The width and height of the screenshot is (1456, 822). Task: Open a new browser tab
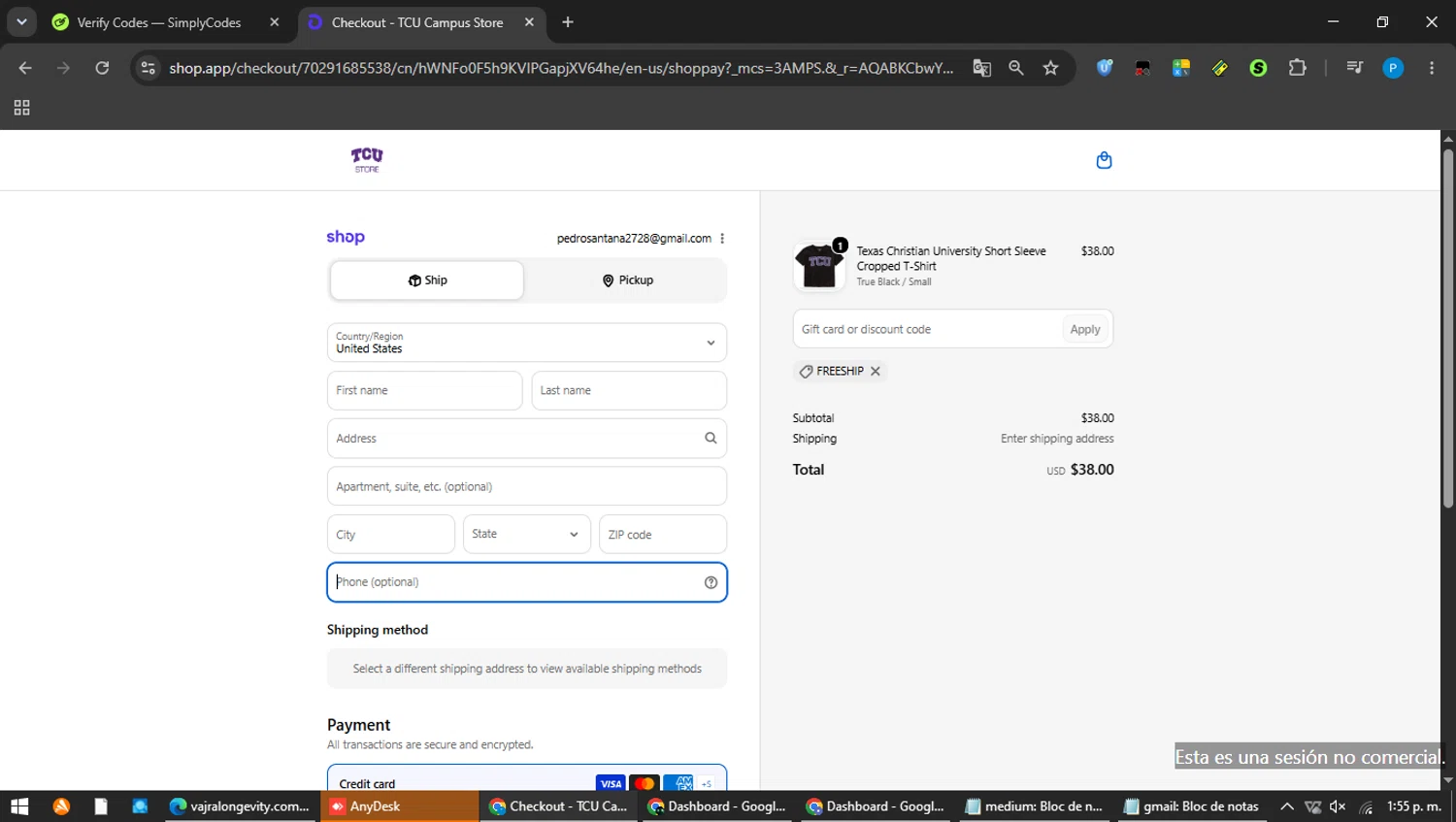point(568,22)
